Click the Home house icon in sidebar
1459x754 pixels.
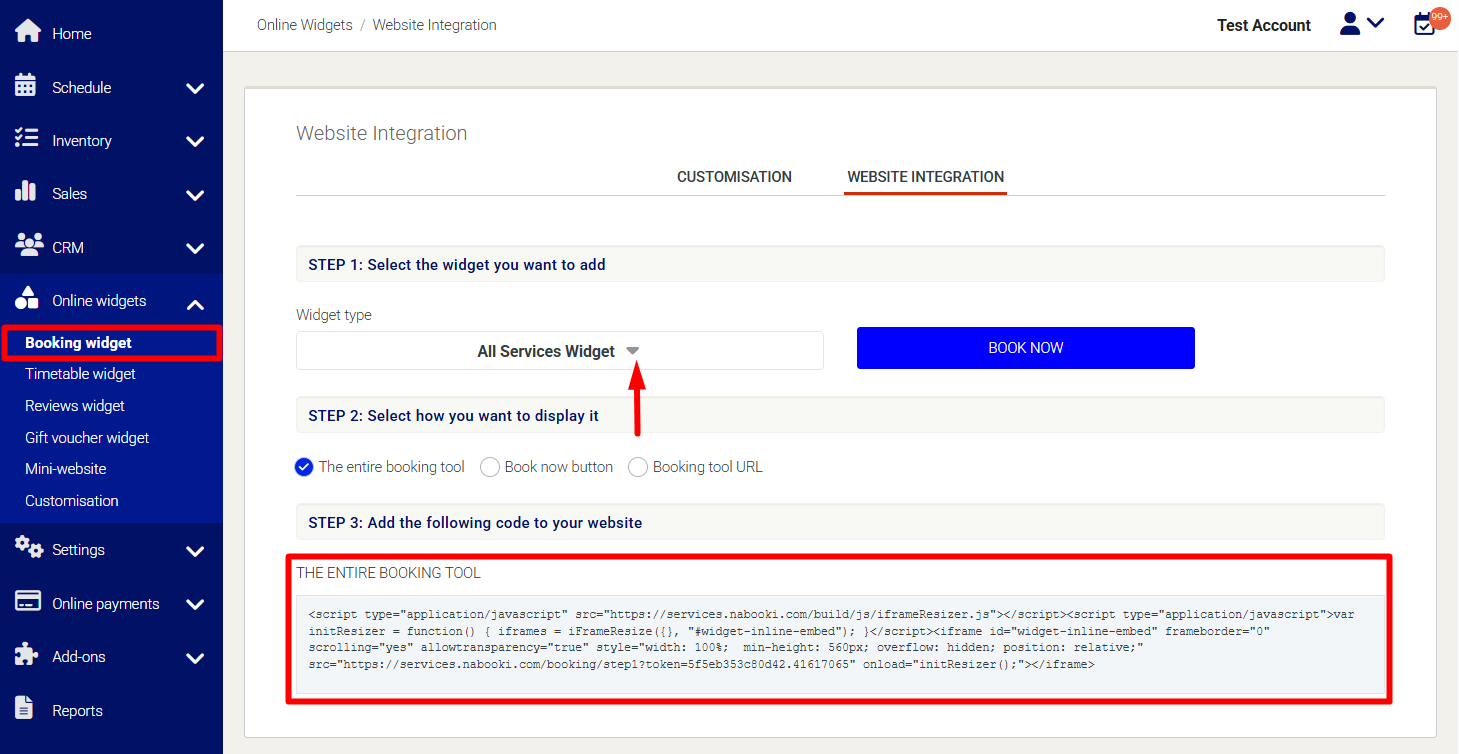[27, 32]
